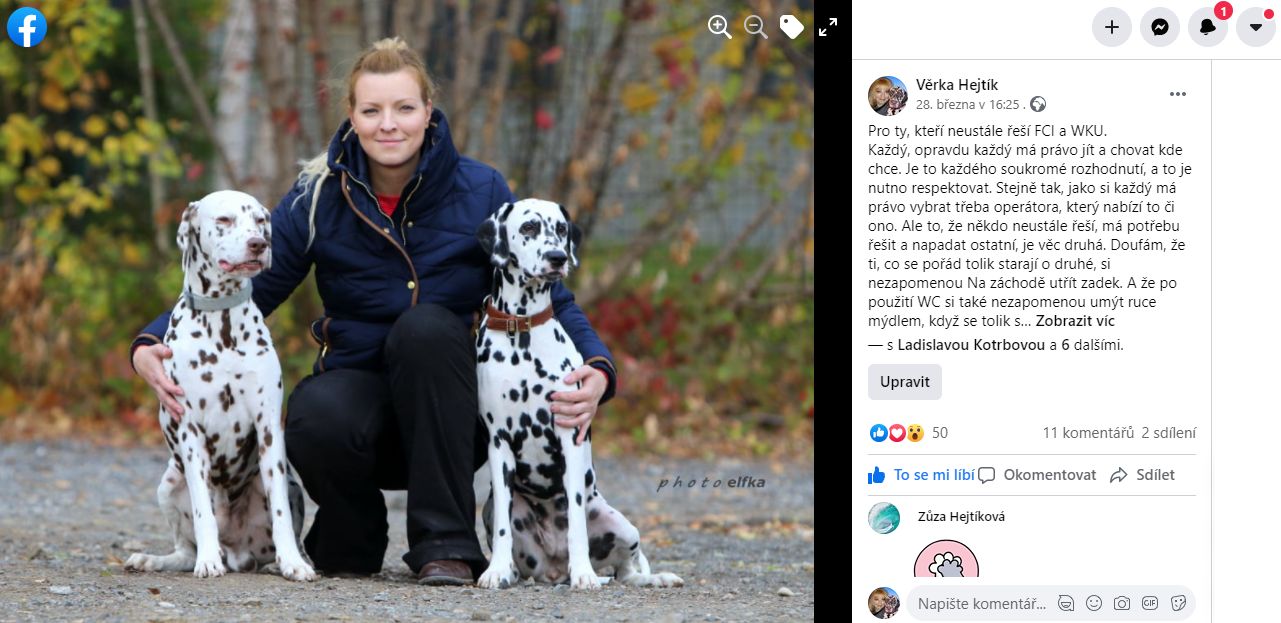Image resolution: width=1281 pixels, height=623 pixels.
Task: Zoom out of the photo
Action: pos(756,27)
